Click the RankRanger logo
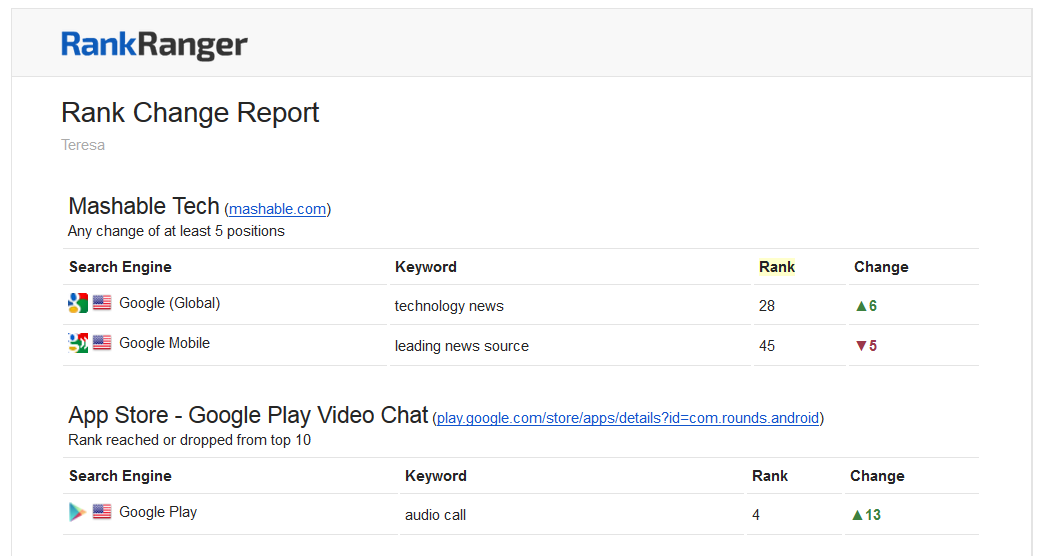Viewport: 1042px width, 556px height. click(154, 45)
